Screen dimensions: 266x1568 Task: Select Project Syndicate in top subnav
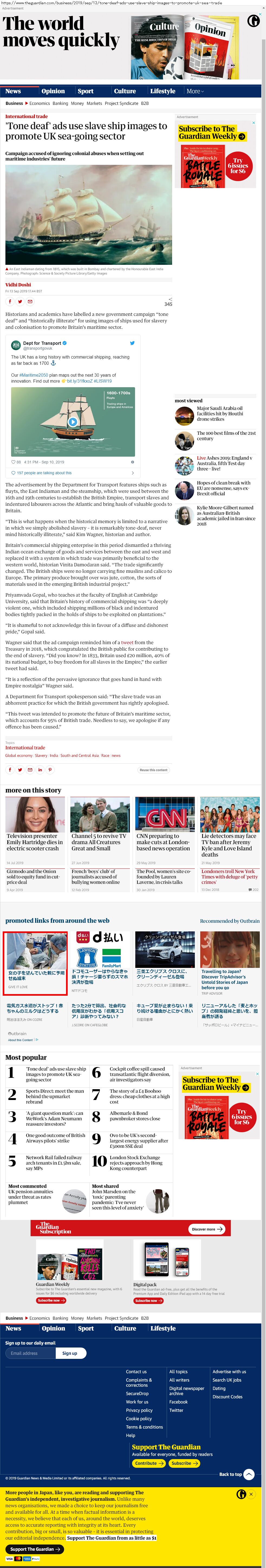point(121,103)
